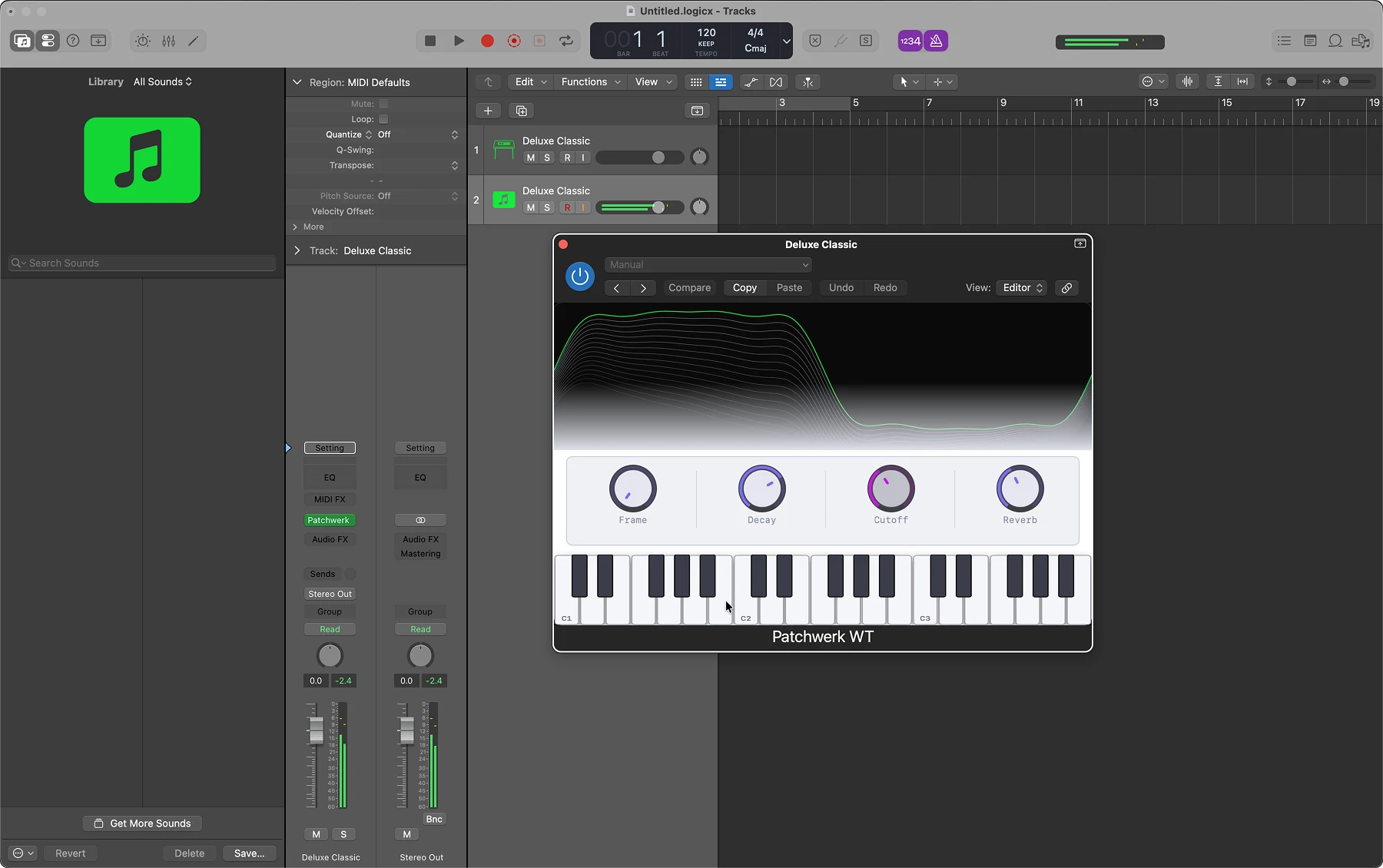The image size is (1383, 868).
Task: Record-enable track 2 Deluxe Classic
Action: pyautogui.click(x=568, y=207)
